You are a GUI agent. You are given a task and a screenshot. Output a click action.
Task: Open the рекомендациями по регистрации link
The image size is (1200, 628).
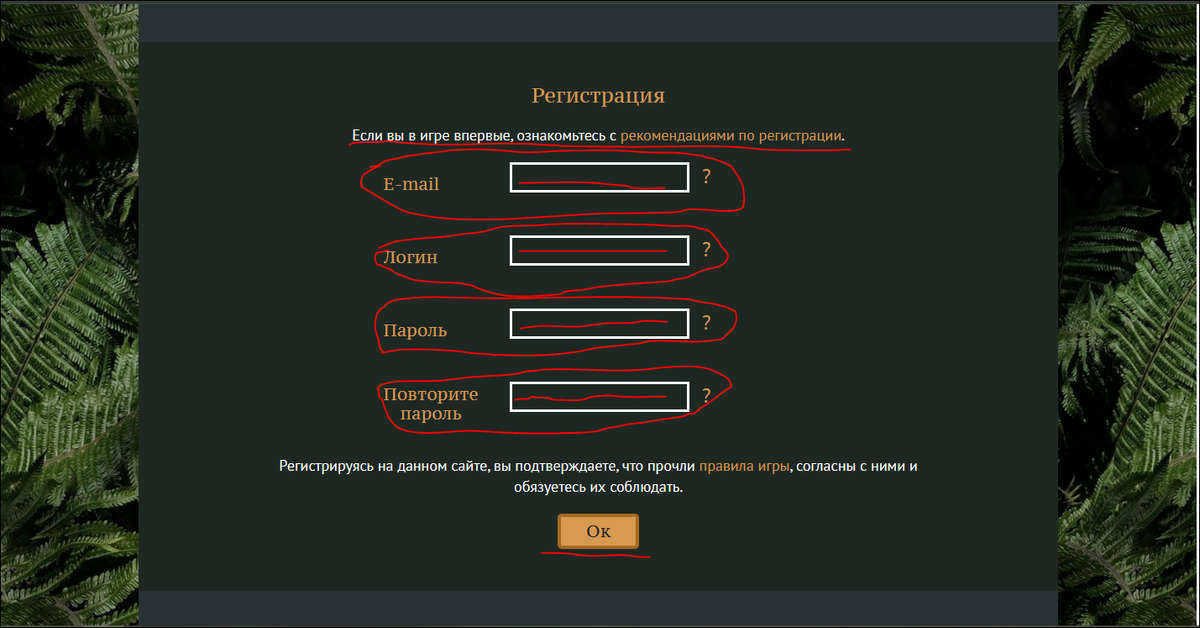[x=731, y=135]
